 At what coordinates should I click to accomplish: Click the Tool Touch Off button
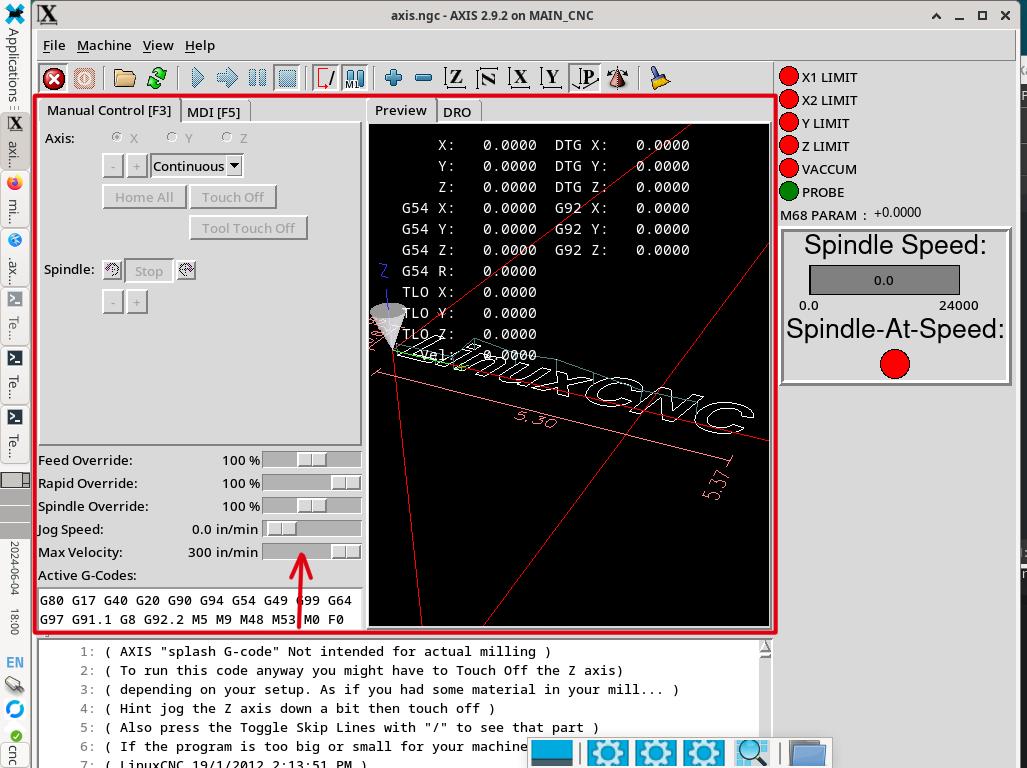248,228
